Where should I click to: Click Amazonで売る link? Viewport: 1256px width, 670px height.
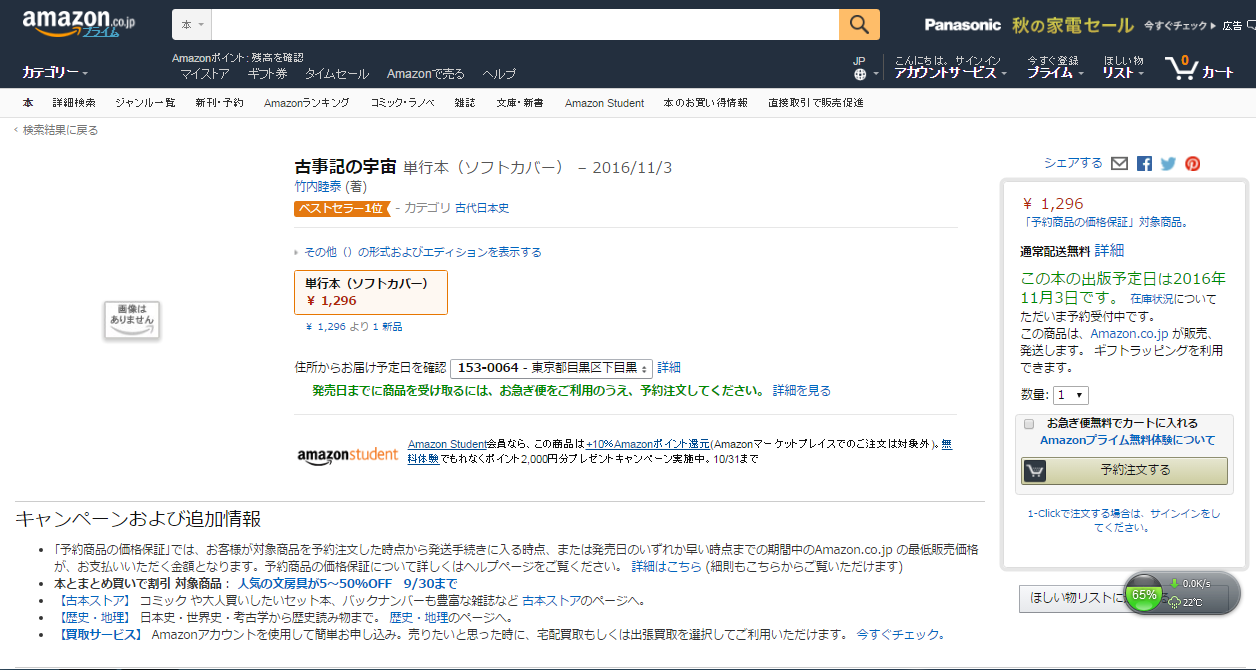point(426,74)
